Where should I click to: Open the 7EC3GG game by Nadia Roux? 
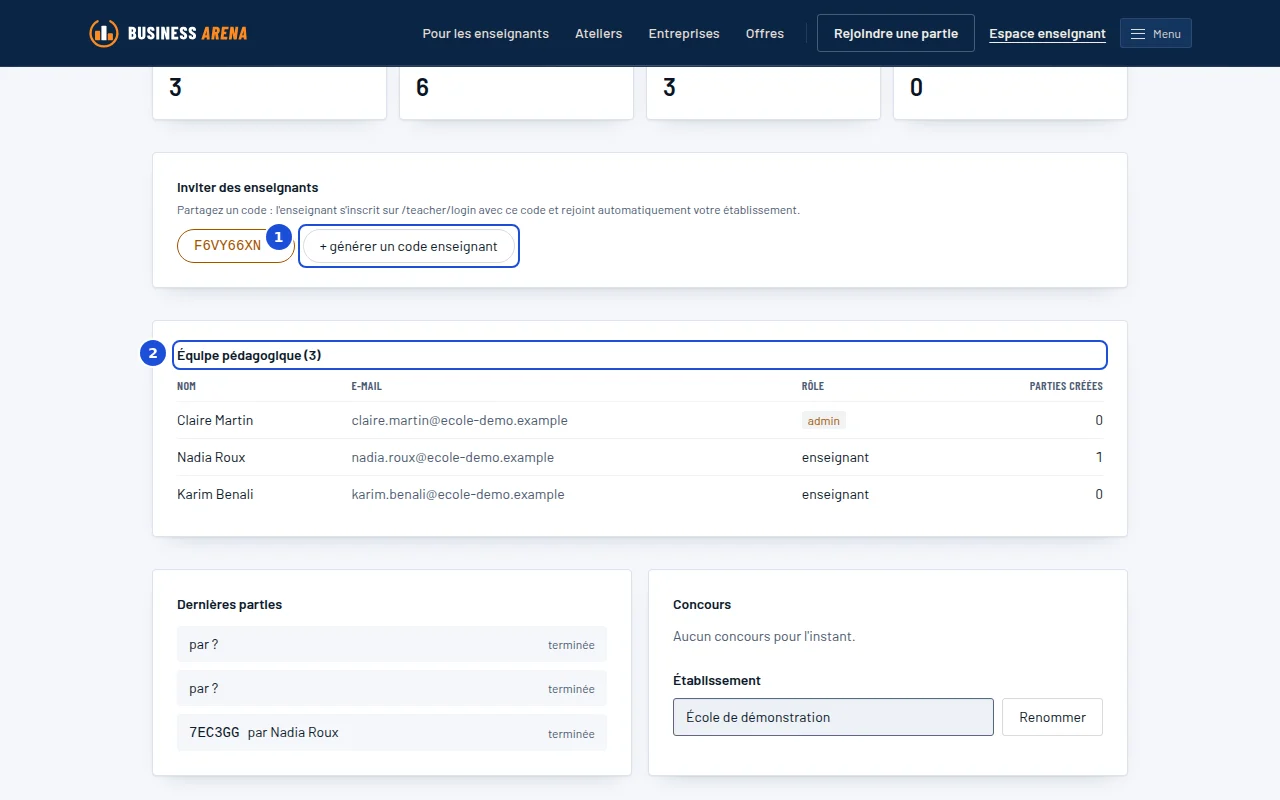click(392, 732)
